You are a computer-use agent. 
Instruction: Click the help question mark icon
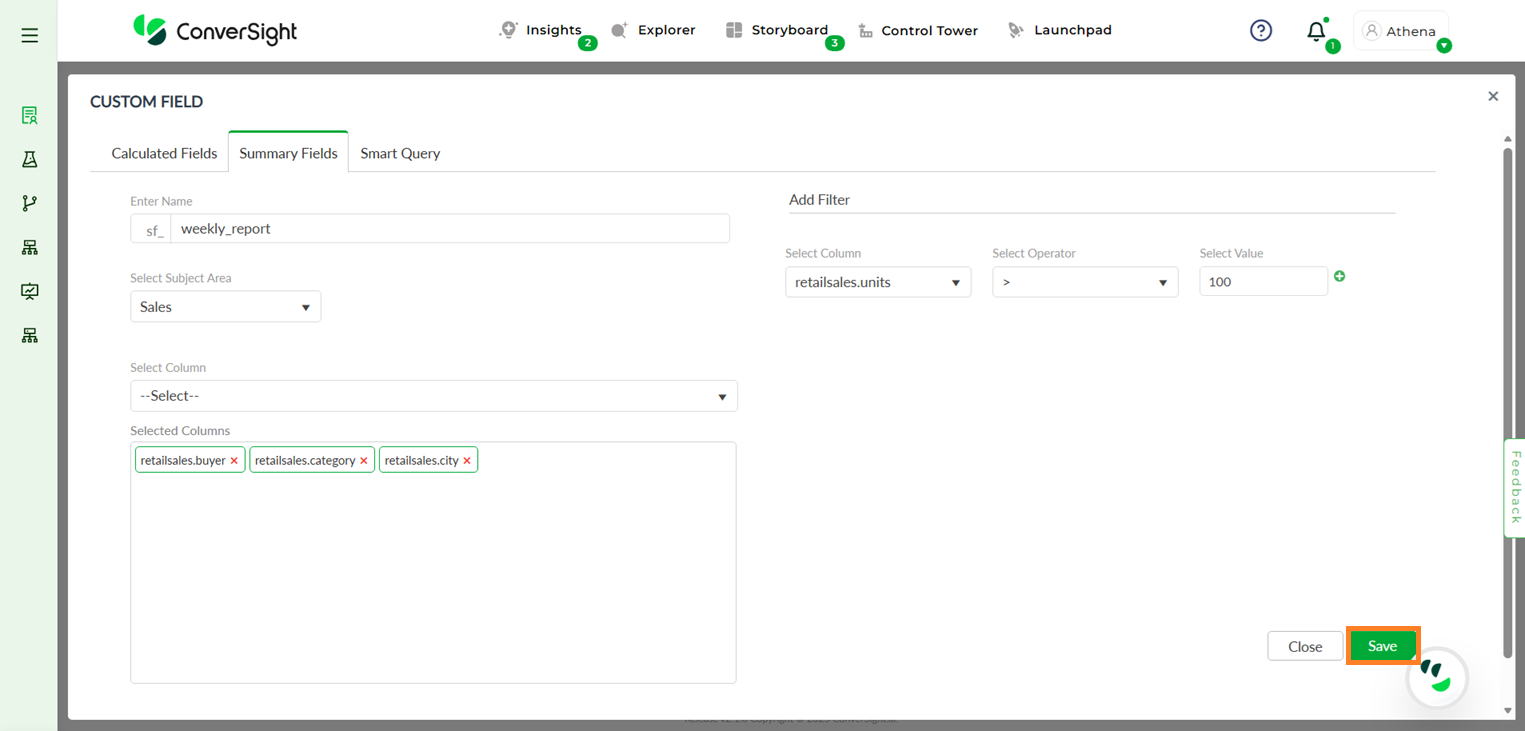coord(1261,31)
